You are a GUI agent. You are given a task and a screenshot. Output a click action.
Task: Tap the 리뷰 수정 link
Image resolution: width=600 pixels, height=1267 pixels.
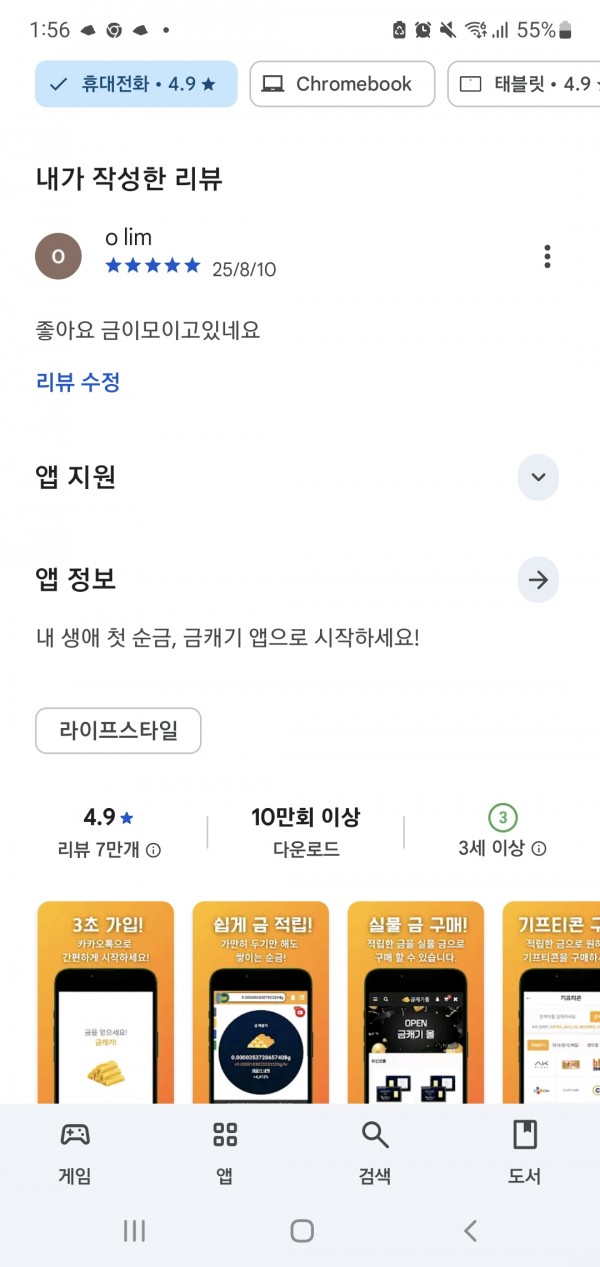78,381
